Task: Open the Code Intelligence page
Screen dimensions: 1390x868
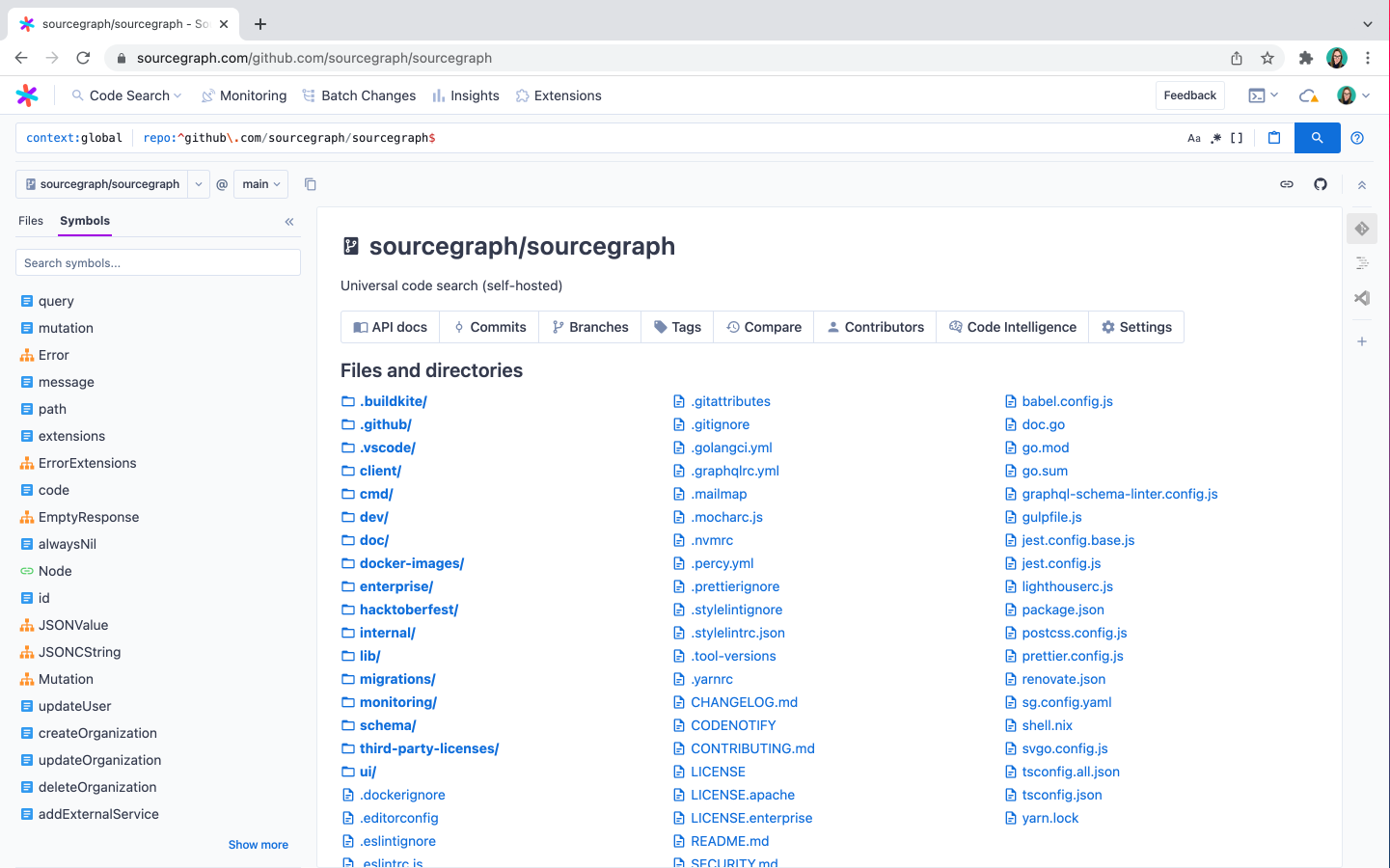Action: click(1013, 327)
